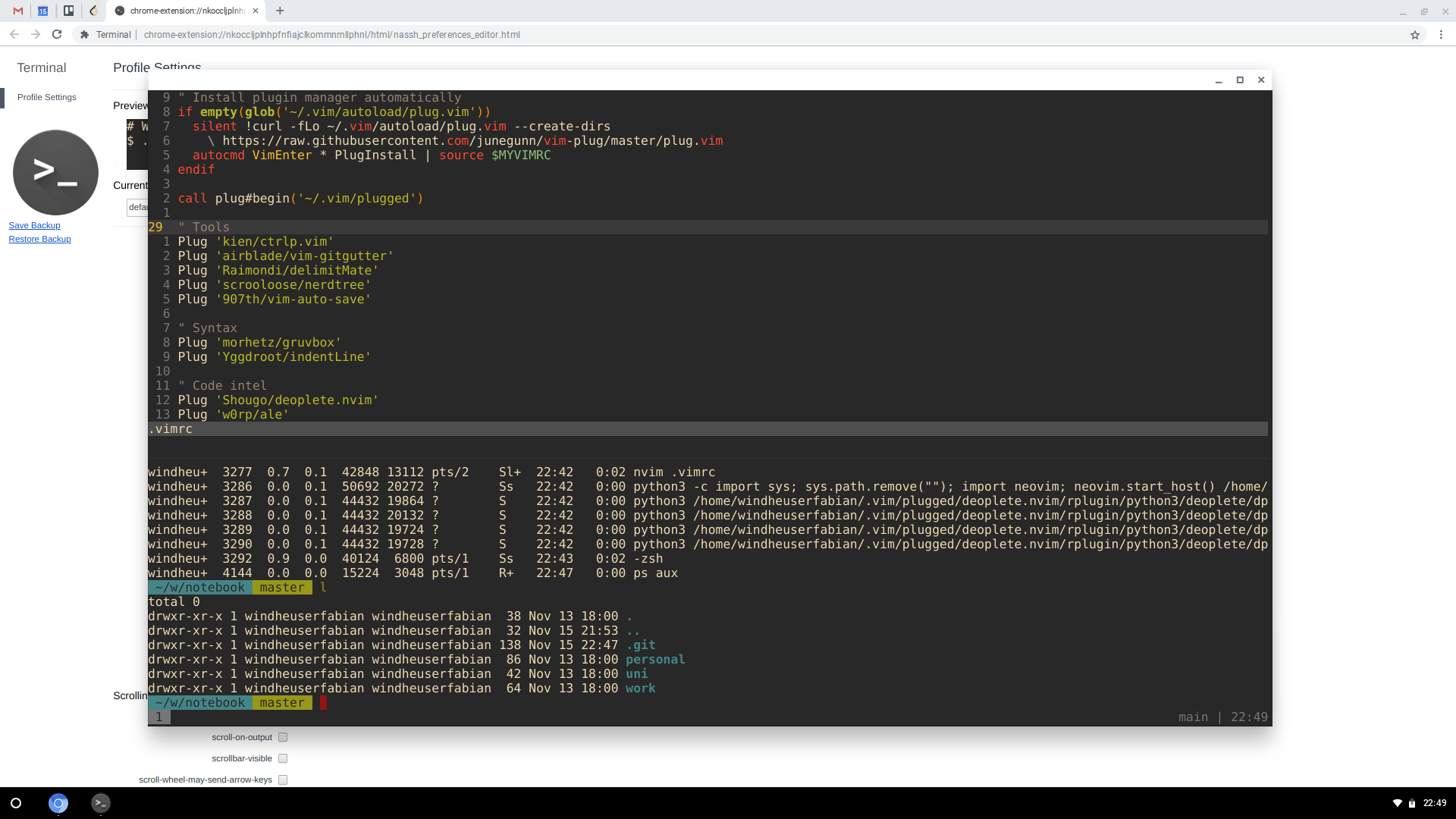Open the pinned Gmail tab
Viewport: 1456px width, 819px height.
[18, 11]
